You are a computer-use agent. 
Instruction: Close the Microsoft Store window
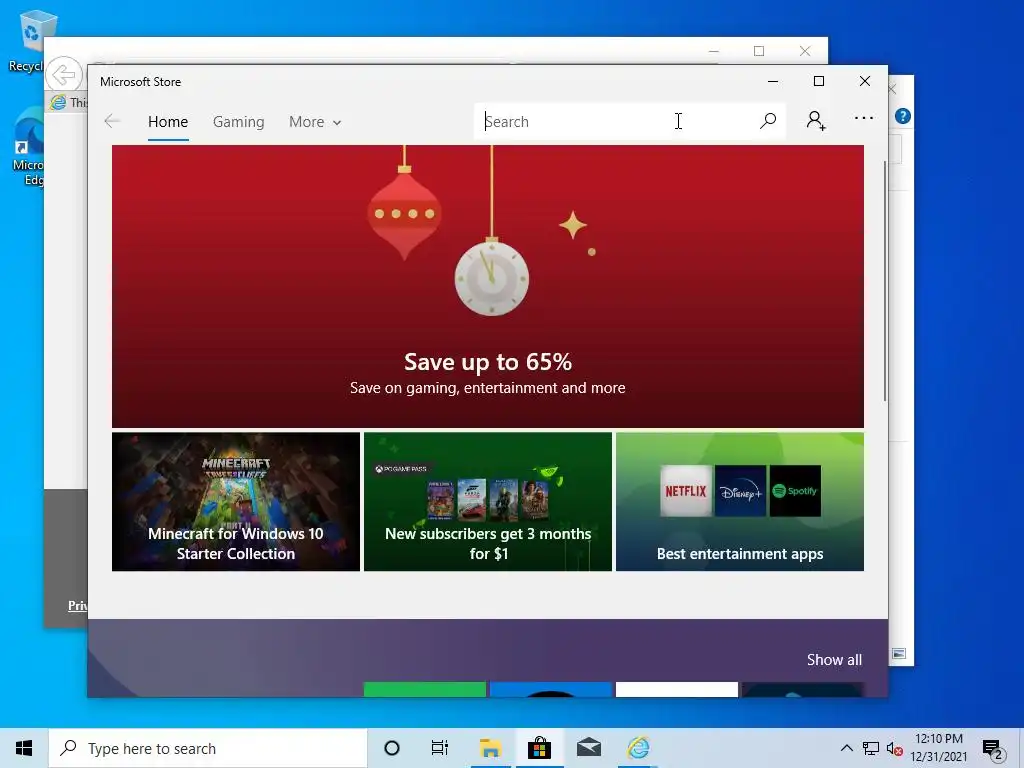pos(865,81)
